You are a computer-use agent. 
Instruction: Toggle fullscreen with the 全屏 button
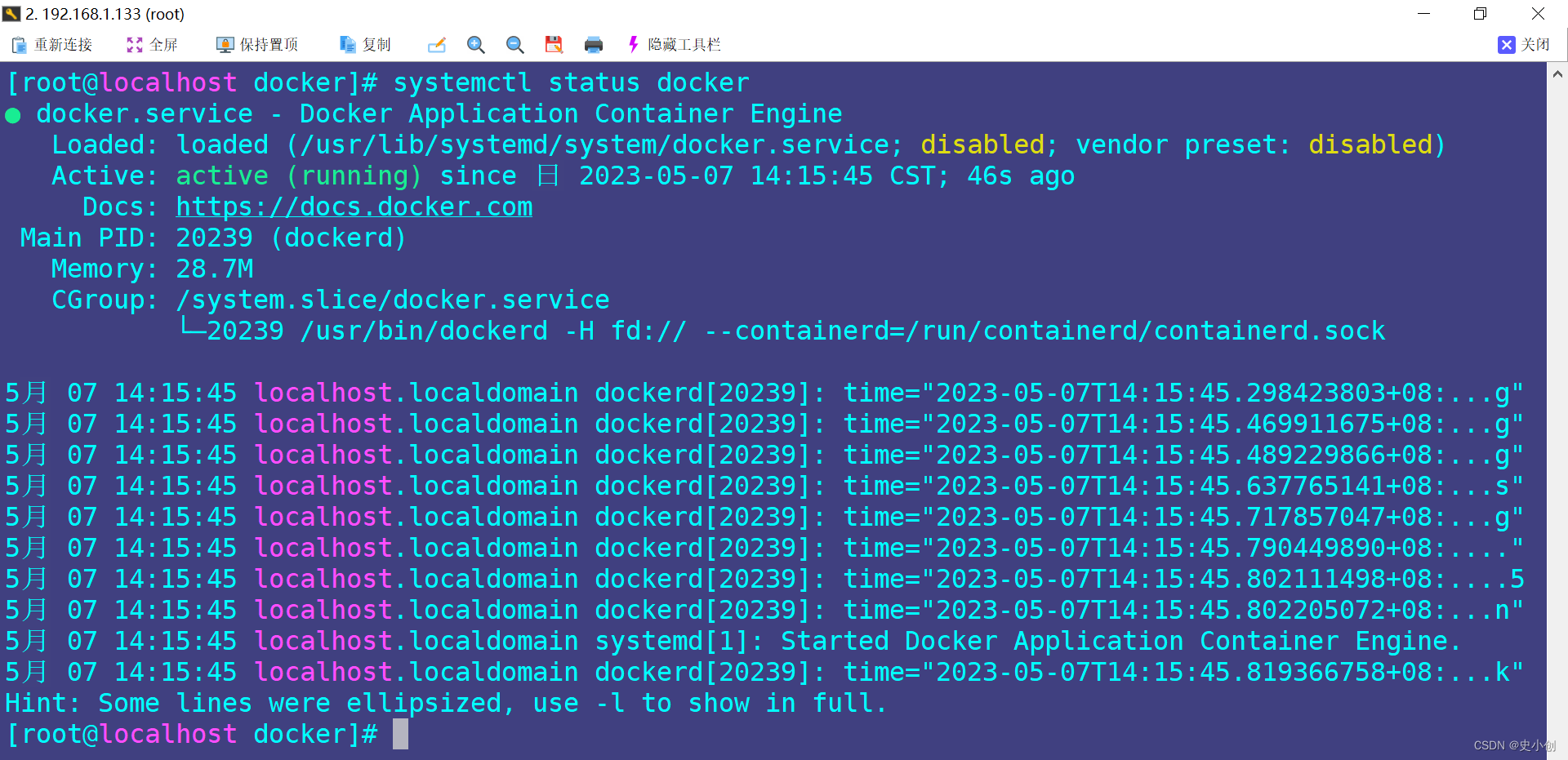[x=152, y=45]
